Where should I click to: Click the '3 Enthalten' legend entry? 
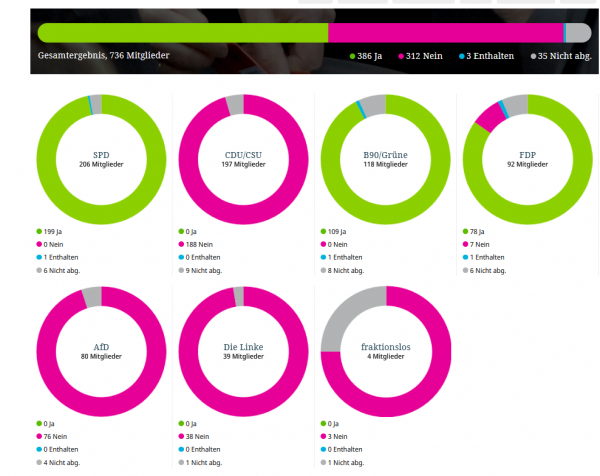point(487,56)
